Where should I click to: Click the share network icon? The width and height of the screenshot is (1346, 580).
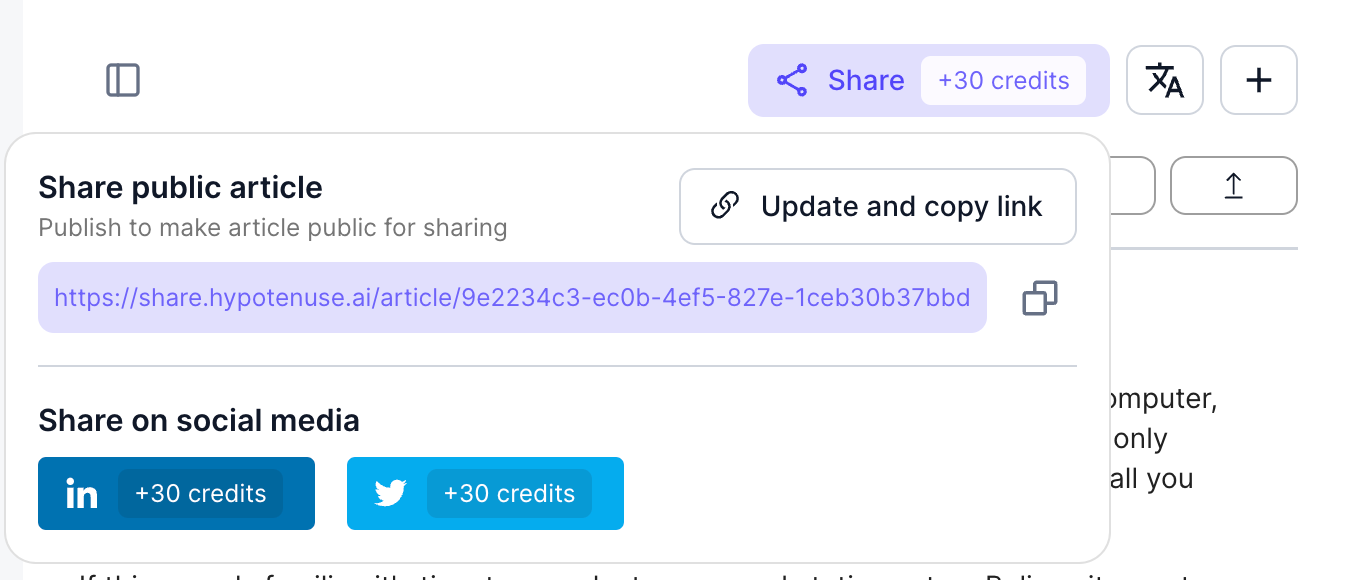[x=792, y=80]
